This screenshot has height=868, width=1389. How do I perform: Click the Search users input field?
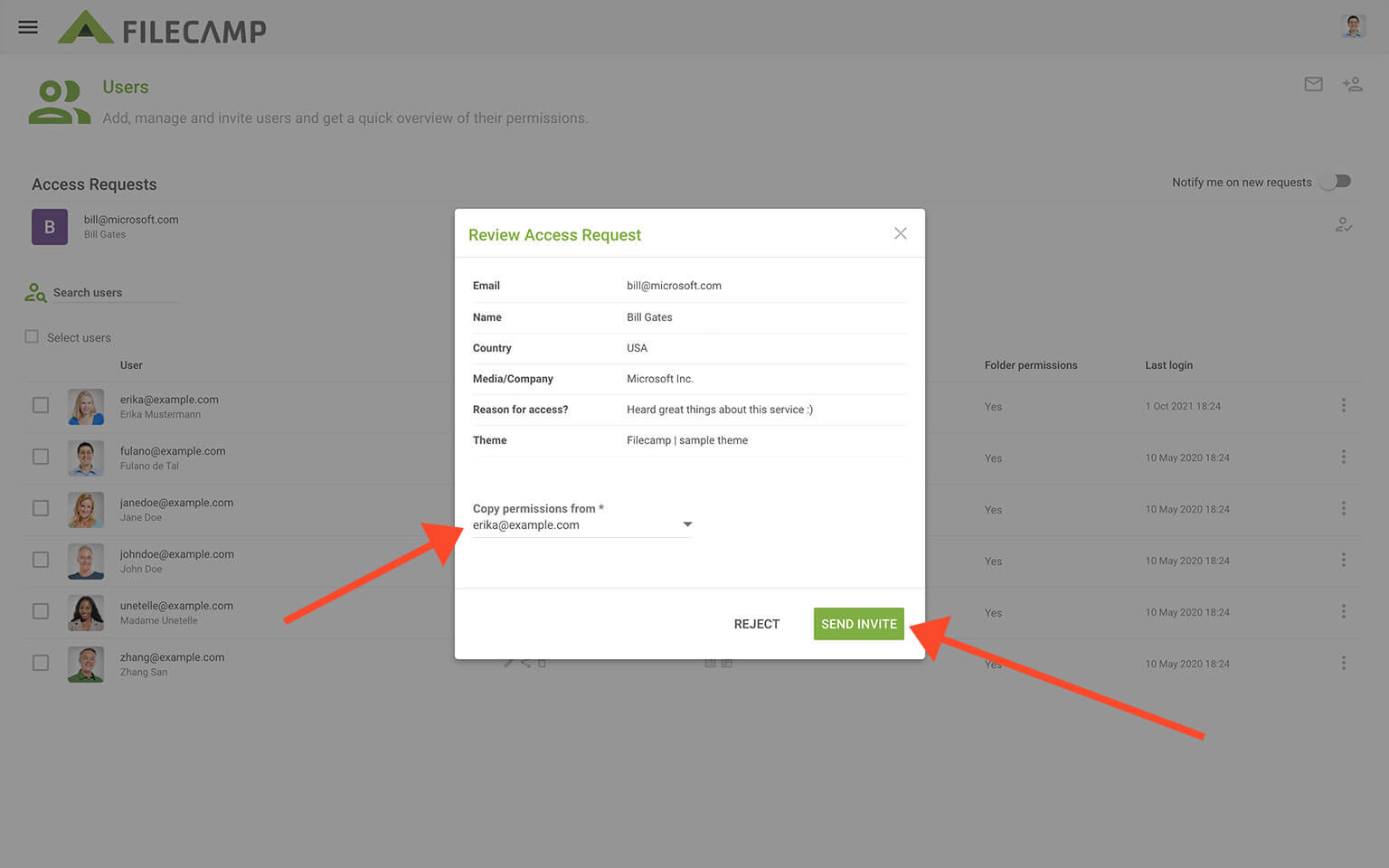point(113,293)
